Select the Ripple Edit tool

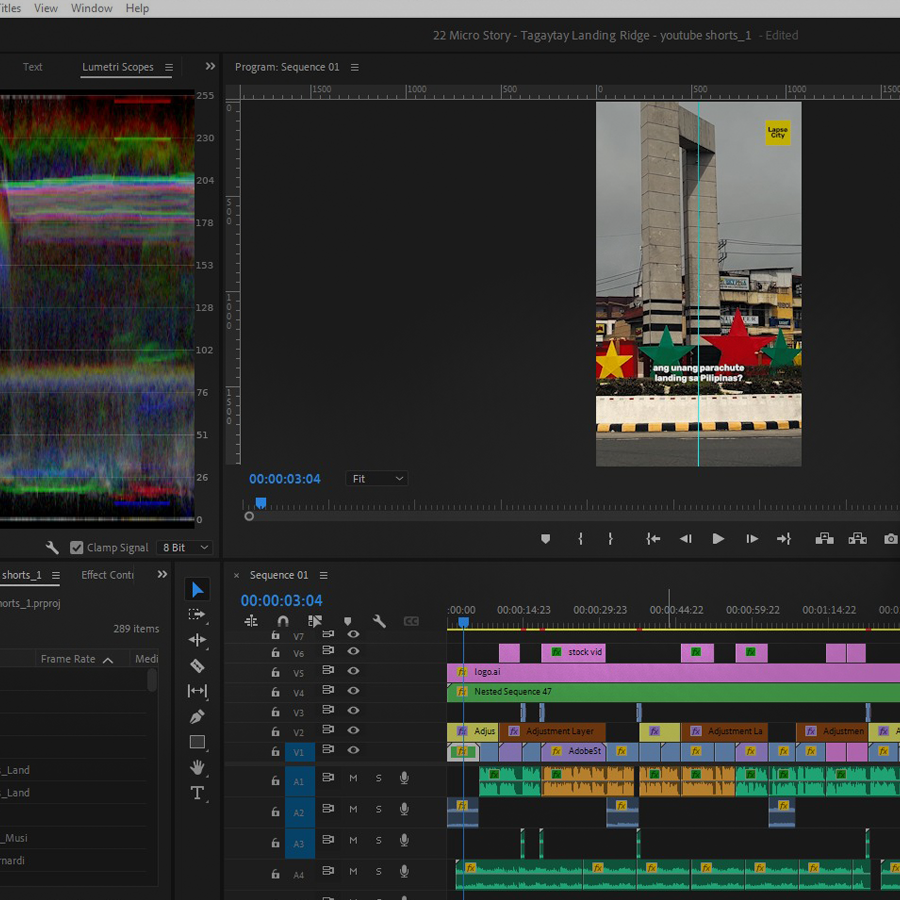tap(197, 640)
